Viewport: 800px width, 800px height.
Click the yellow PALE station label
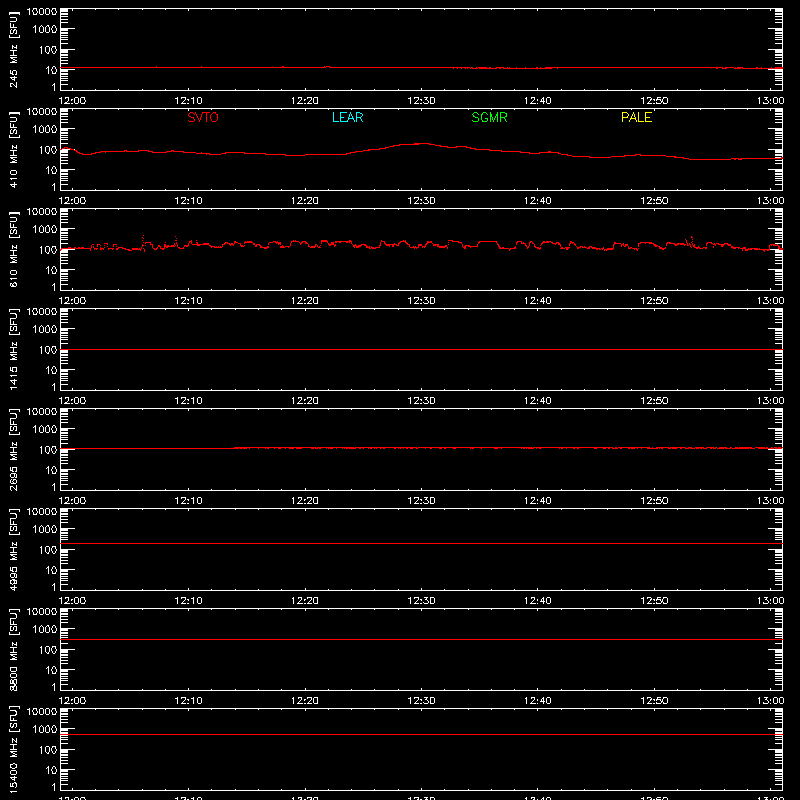636,117
